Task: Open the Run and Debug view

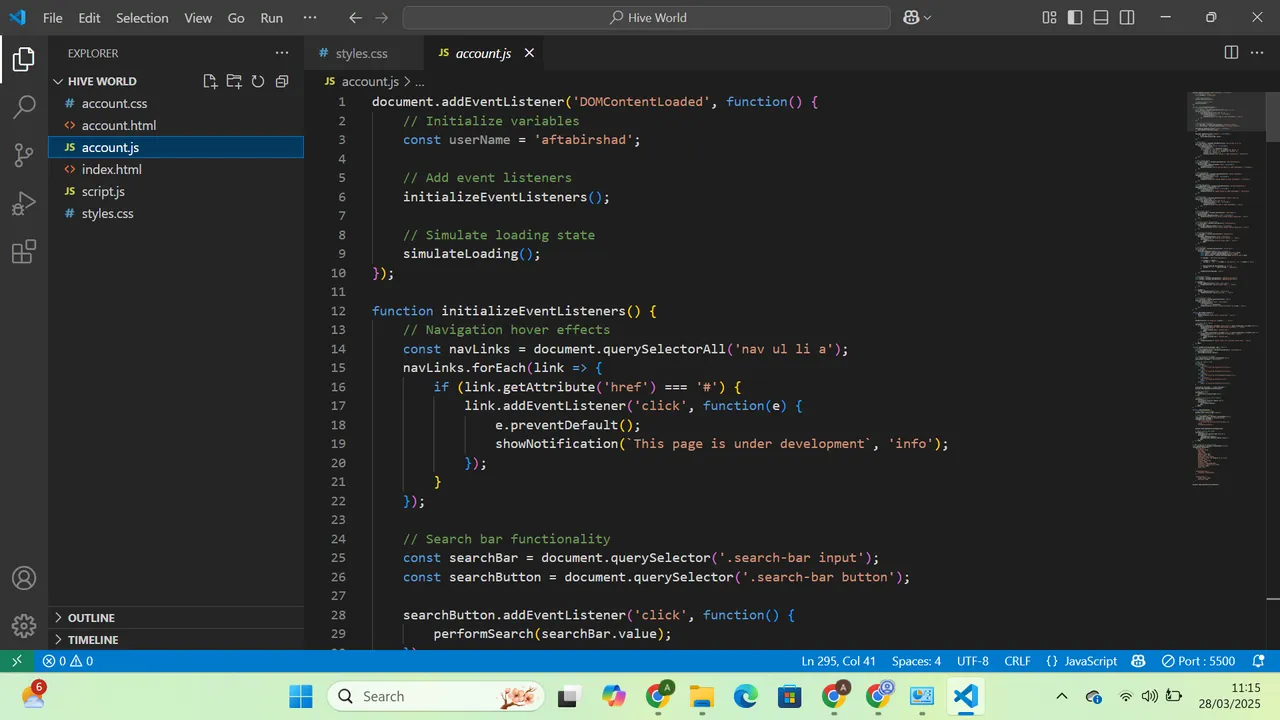Action: 24,203
